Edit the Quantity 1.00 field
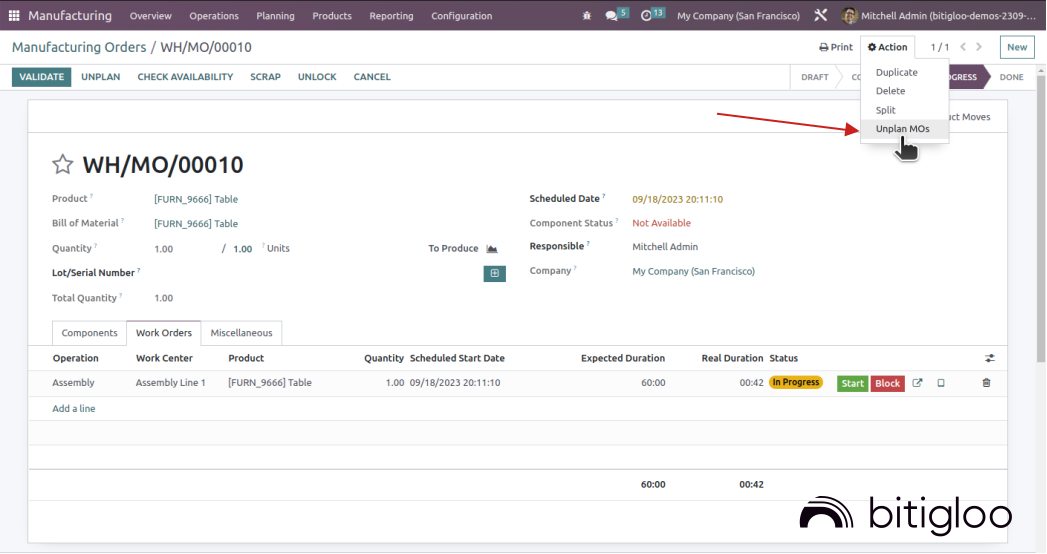The image size is (1047, 554). [x=164, y=249]
